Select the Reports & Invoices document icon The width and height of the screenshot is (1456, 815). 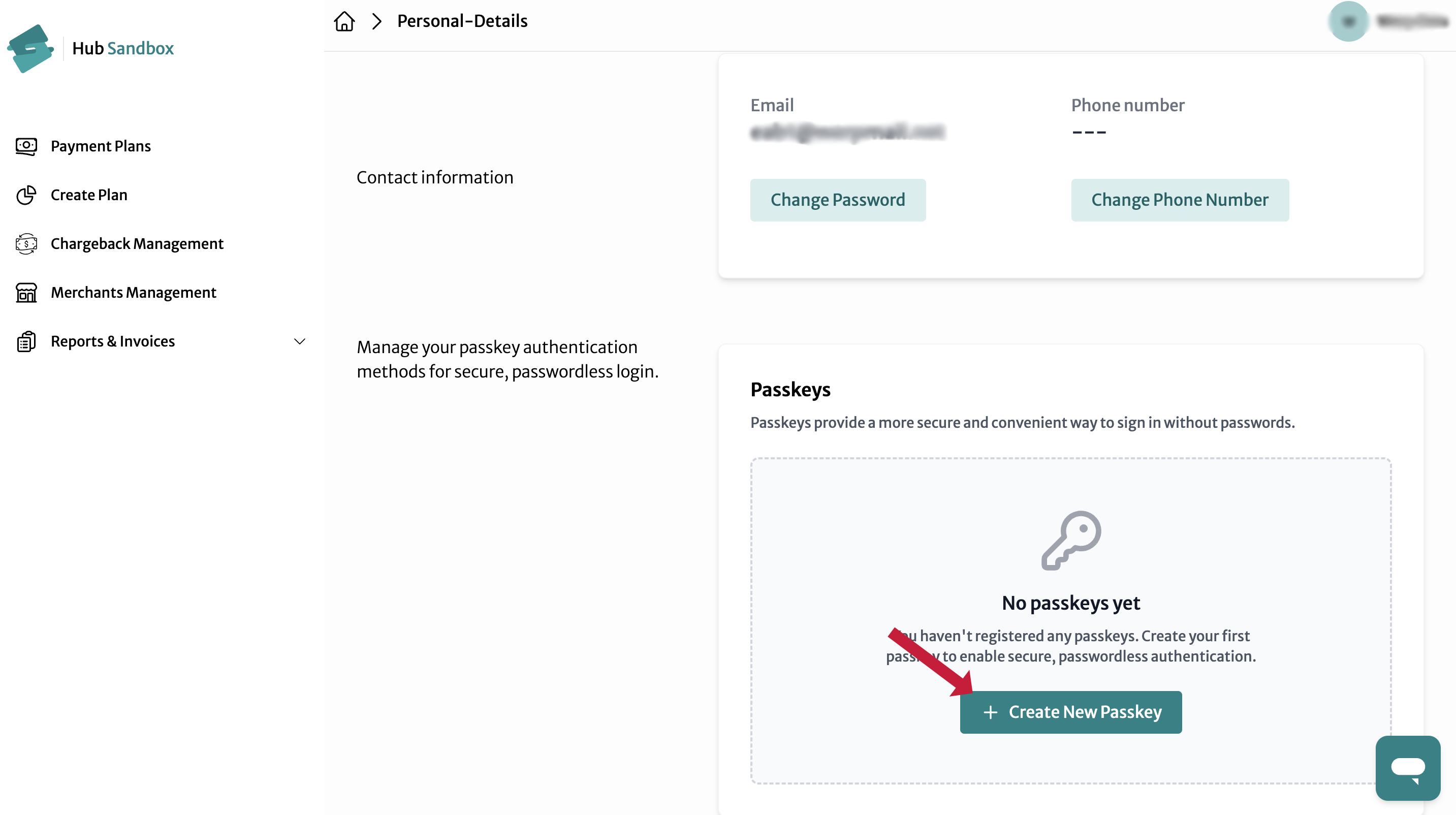26,341
